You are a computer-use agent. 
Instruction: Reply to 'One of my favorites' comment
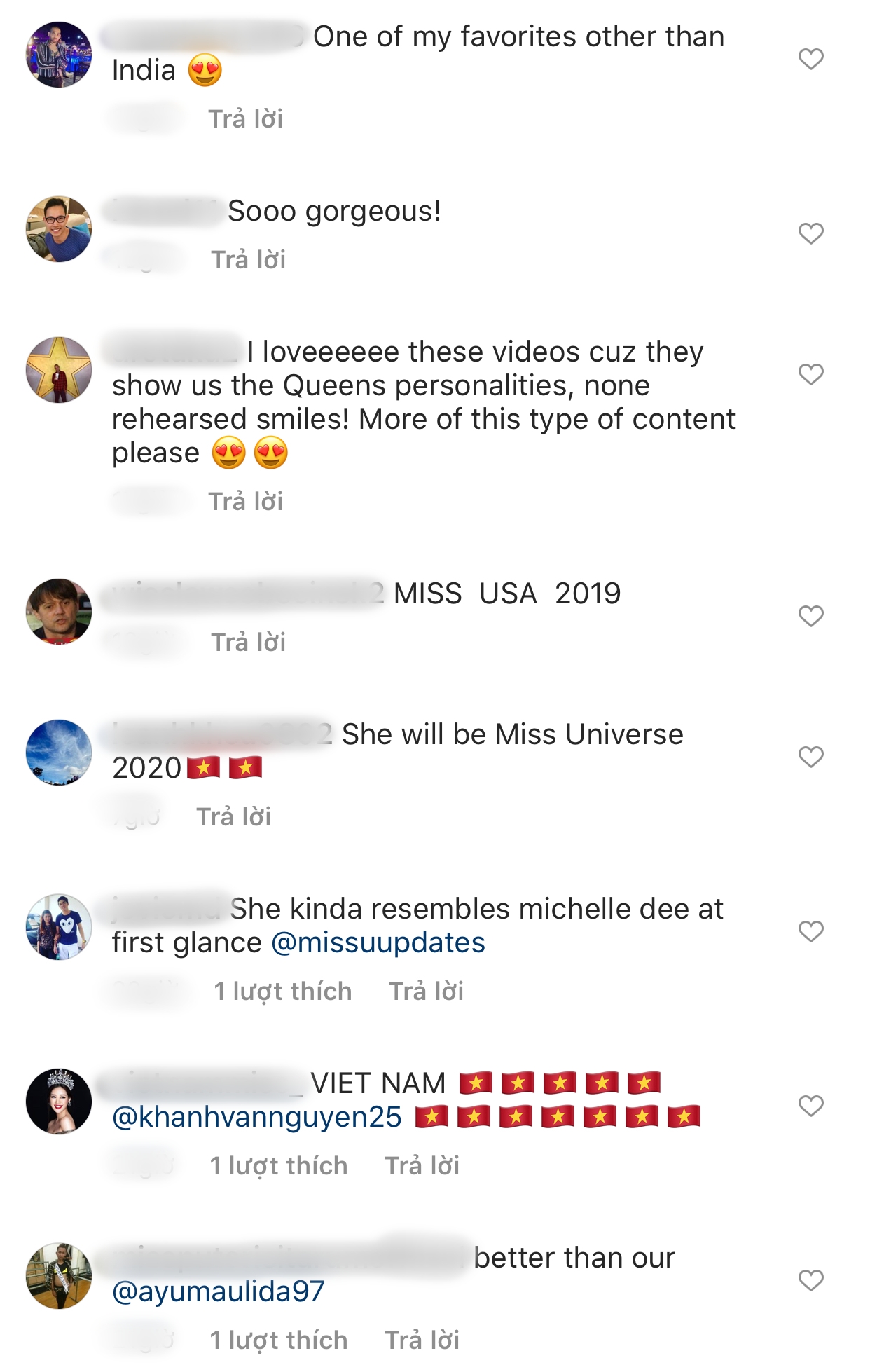coord(246,119)
